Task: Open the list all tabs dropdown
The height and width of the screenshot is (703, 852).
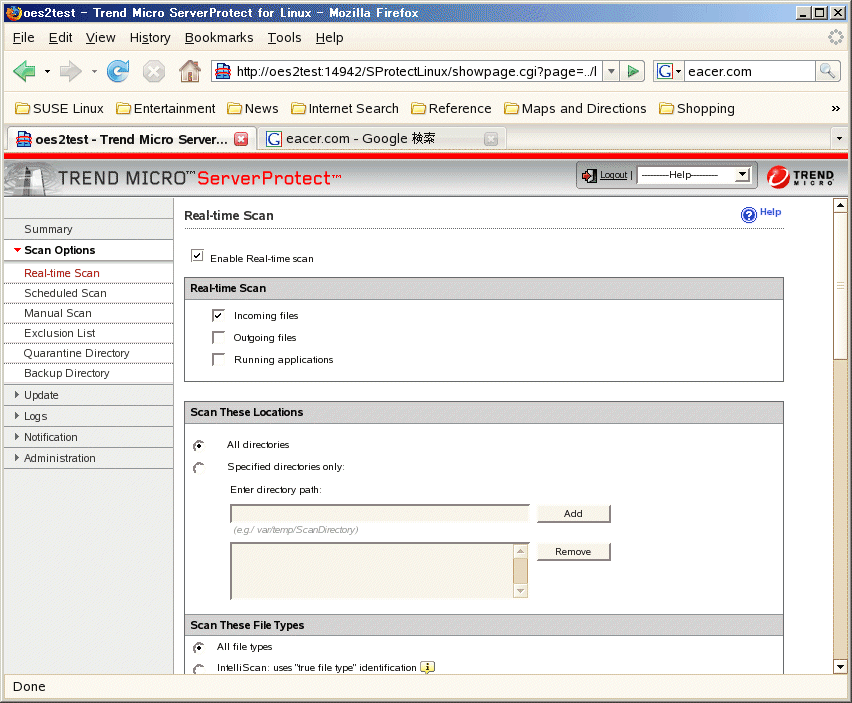Action: click(839, 139)
